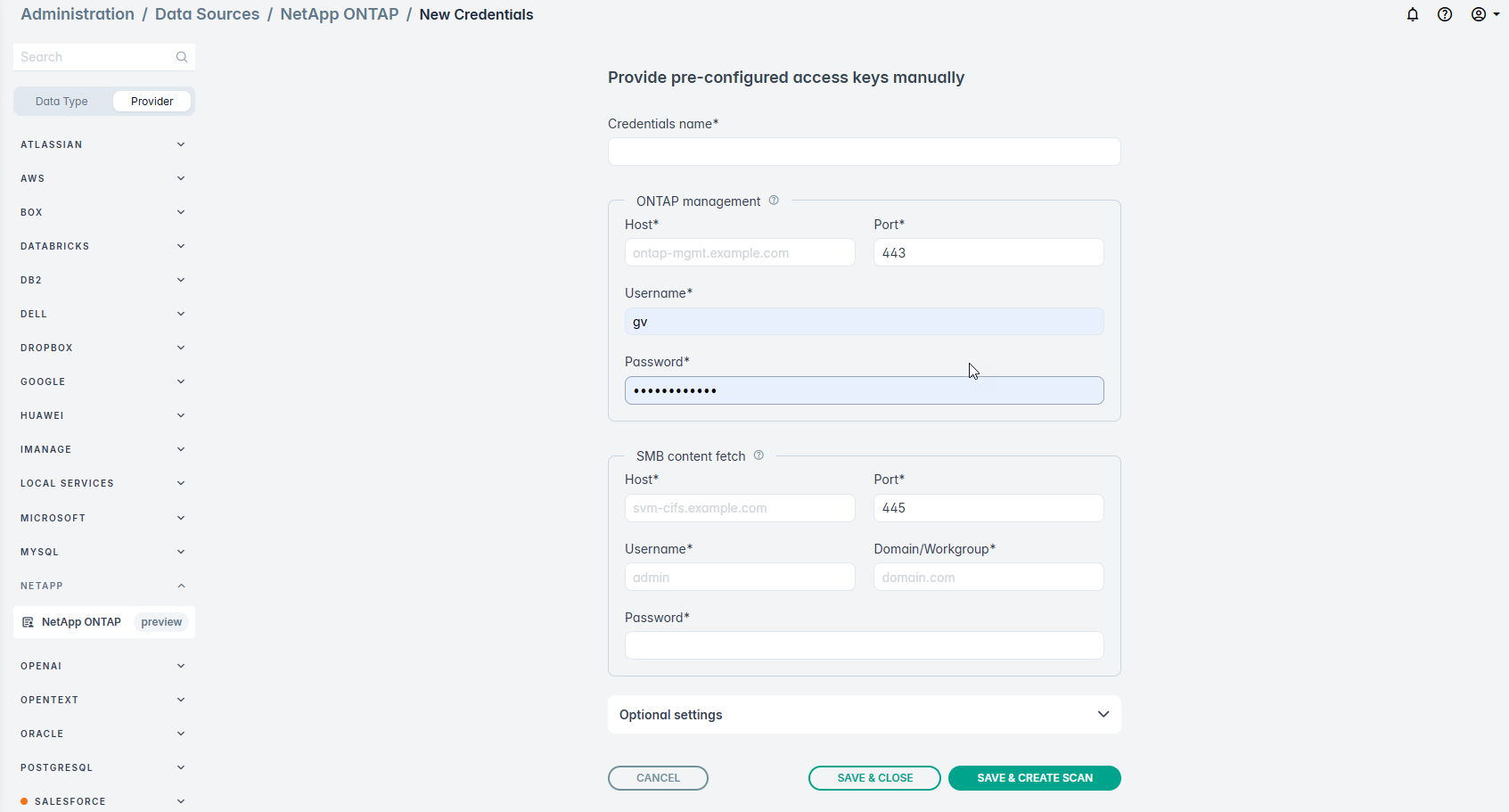Expand the Atlassian provider group

[104, 144]
